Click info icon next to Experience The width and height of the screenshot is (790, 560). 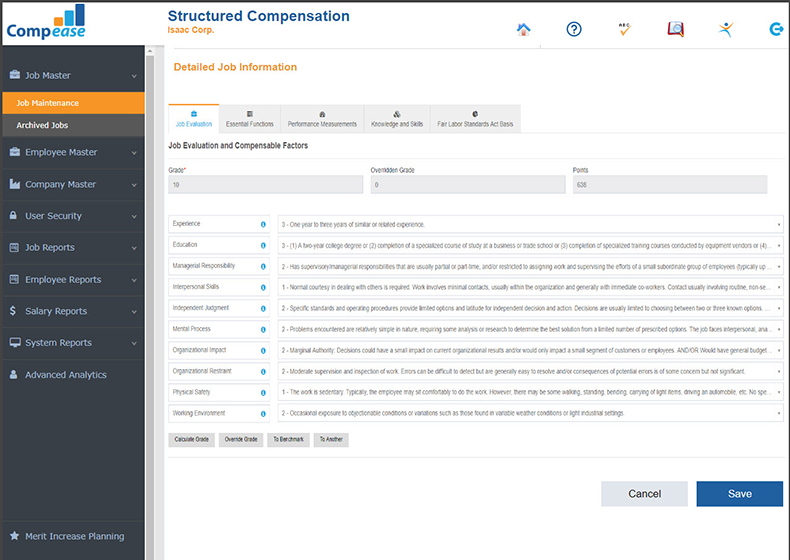pos(263,224)
